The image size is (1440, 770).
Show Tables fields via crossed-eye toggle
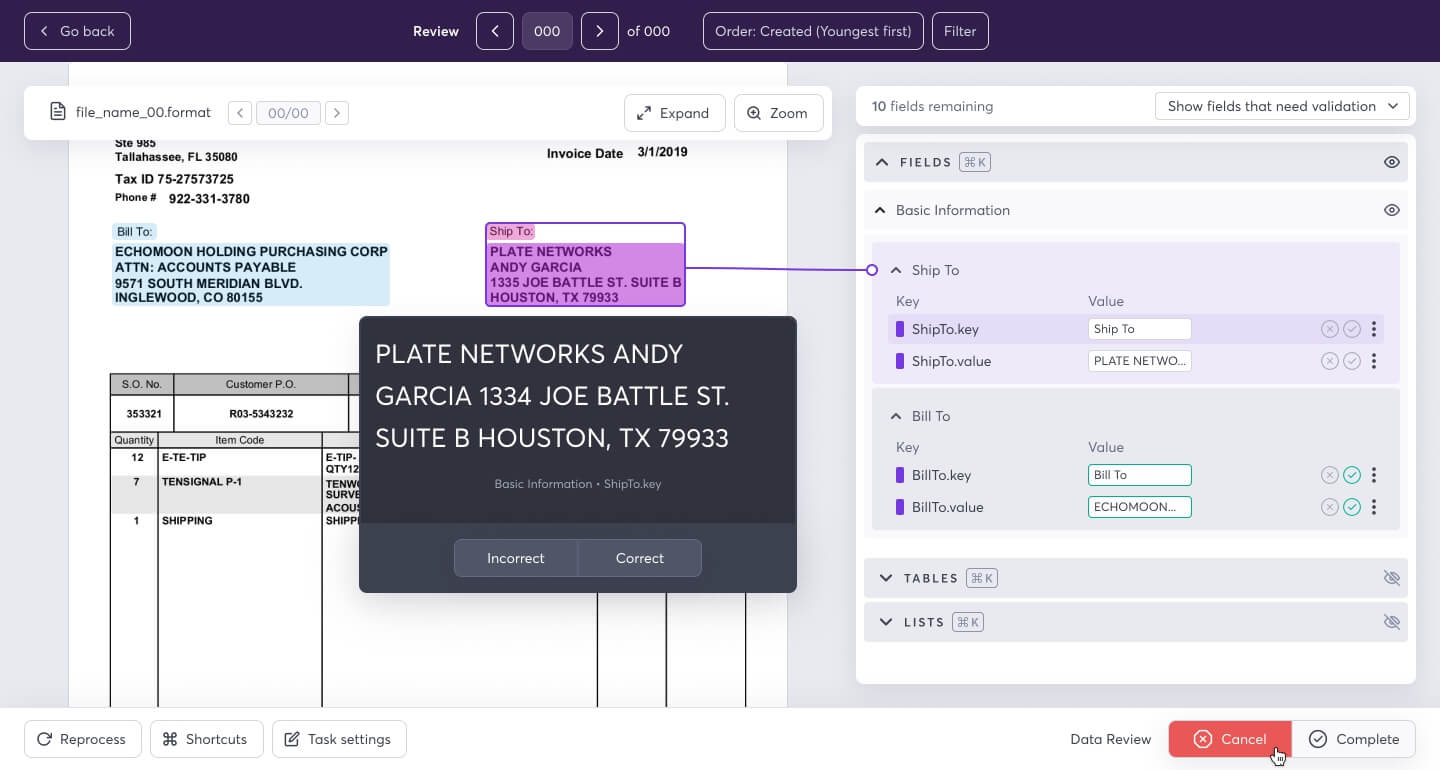[x=1392, y=578]
